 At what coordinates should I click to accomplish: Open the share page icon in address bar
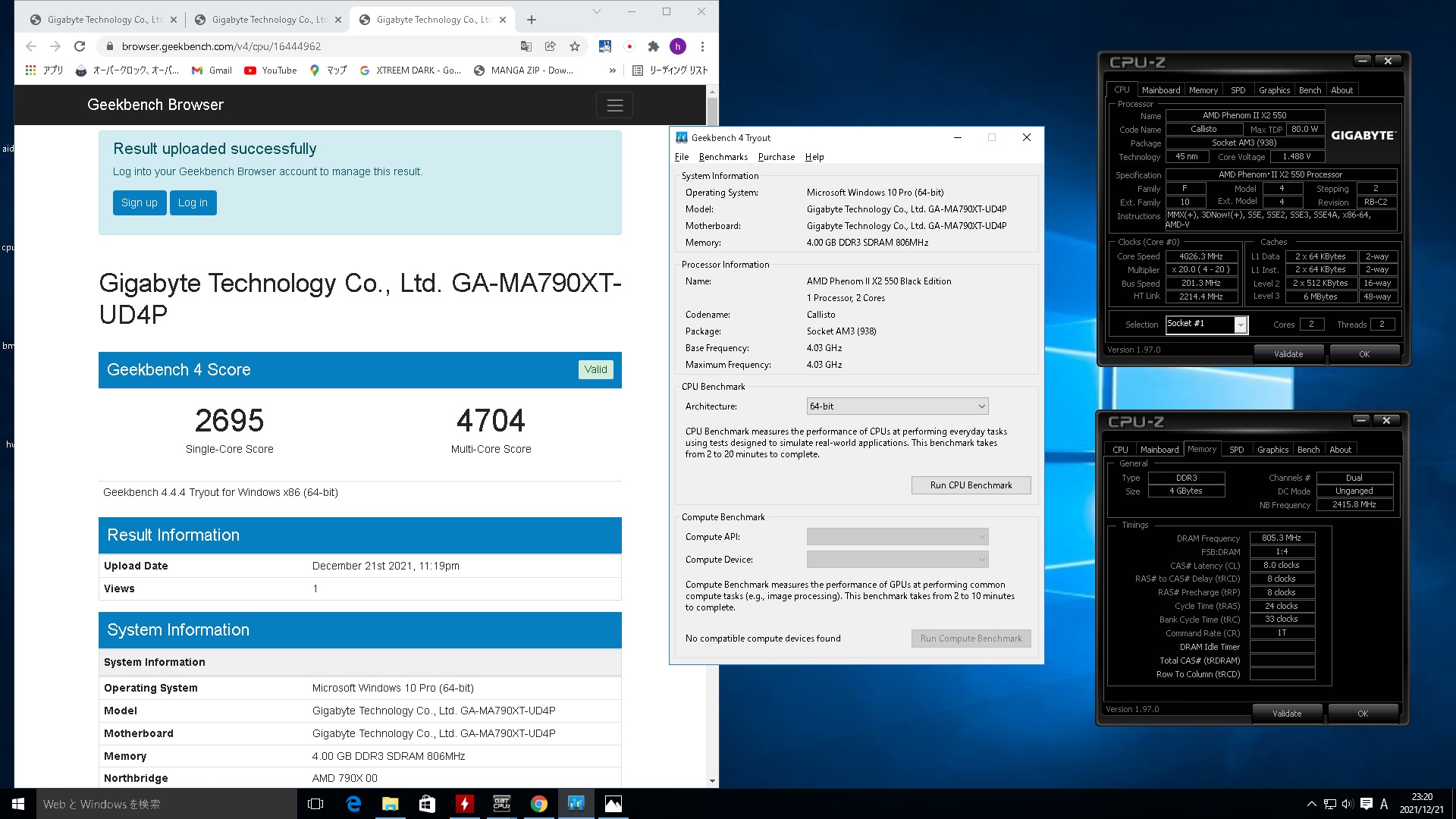551,46
